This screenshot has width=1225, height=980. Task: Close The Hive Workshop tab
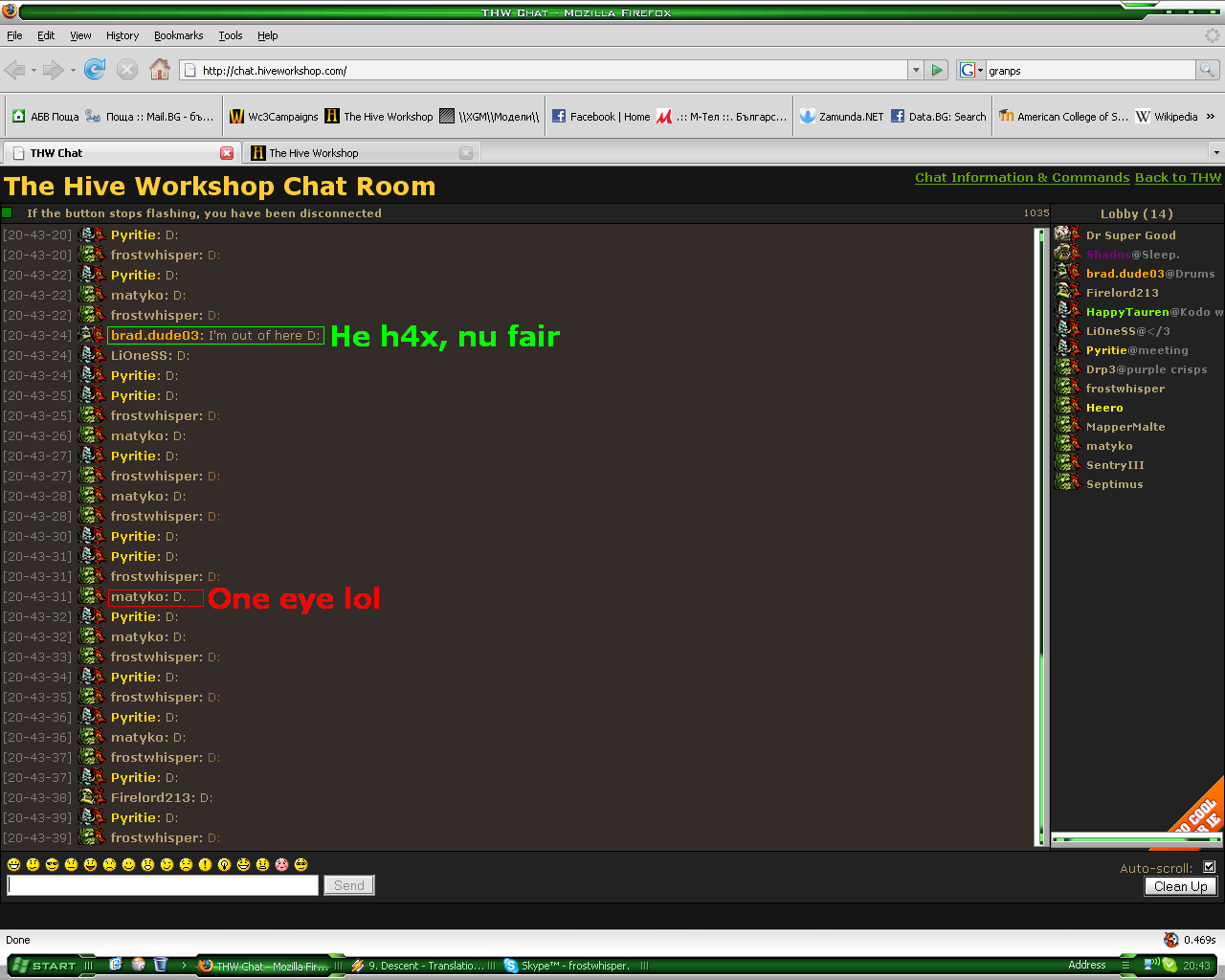click(x=466, y=153)
